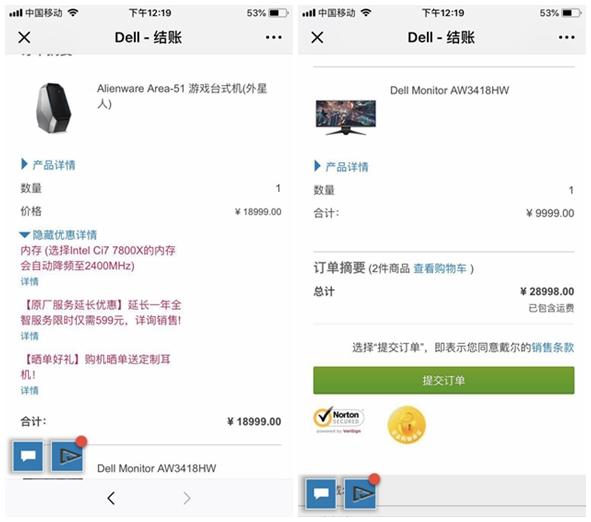Go forward using the browser forward arrow

click(187, 498)
